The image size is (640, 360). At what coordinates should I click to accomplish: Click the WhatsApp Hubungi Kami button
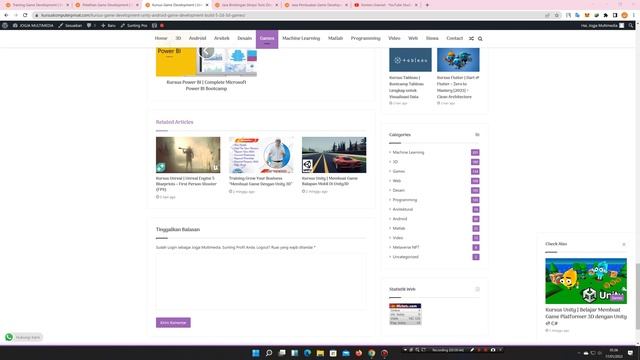point(23,337)
